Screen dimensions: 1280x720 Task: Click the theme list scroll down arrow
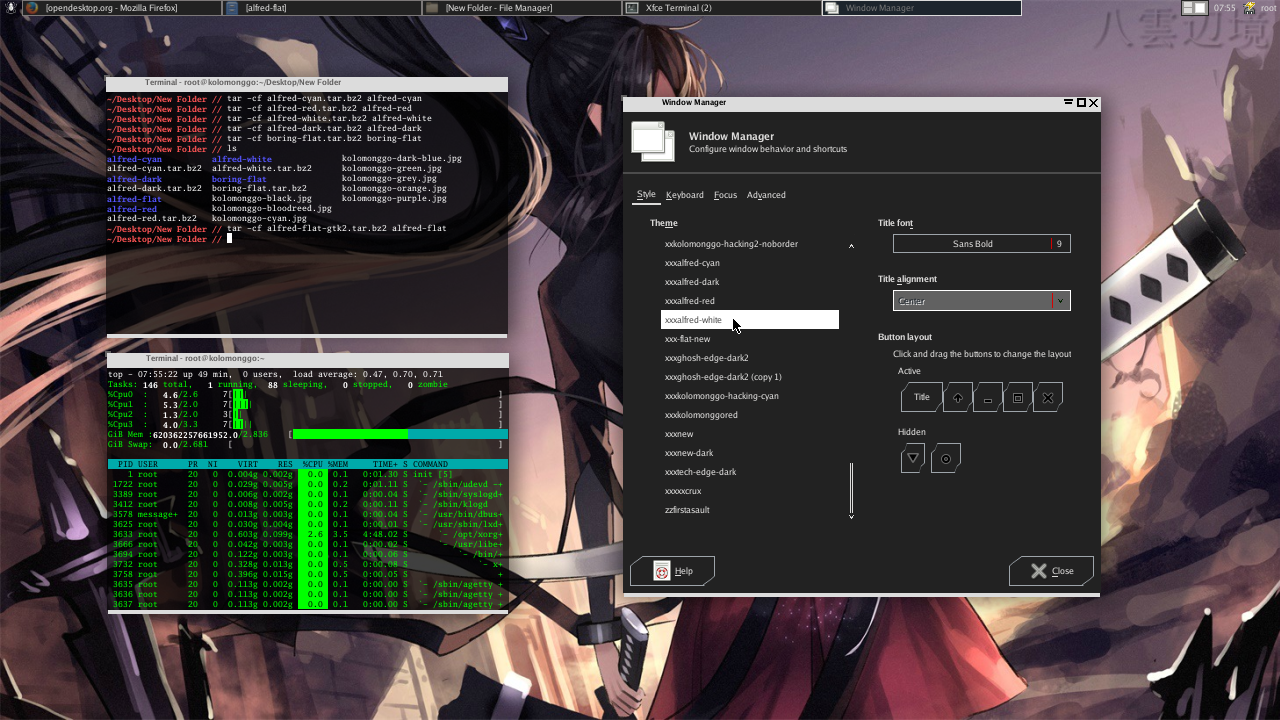(851, 516)
